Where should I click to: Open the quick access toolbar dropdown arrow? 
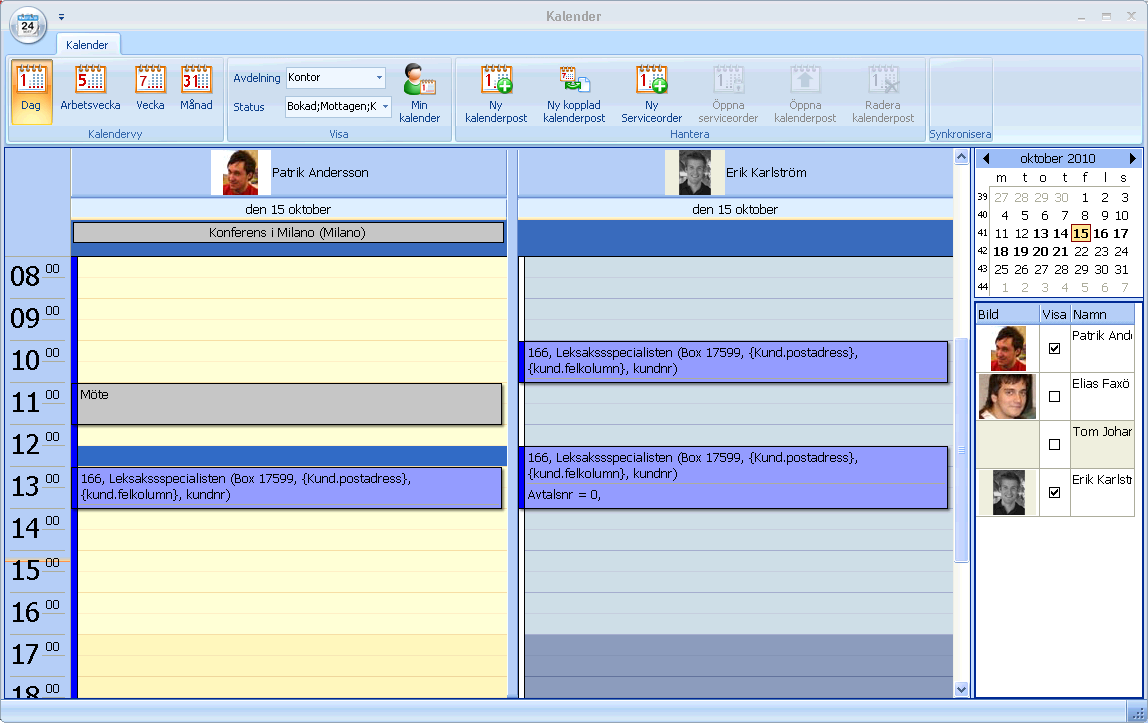tap(61, 17)
